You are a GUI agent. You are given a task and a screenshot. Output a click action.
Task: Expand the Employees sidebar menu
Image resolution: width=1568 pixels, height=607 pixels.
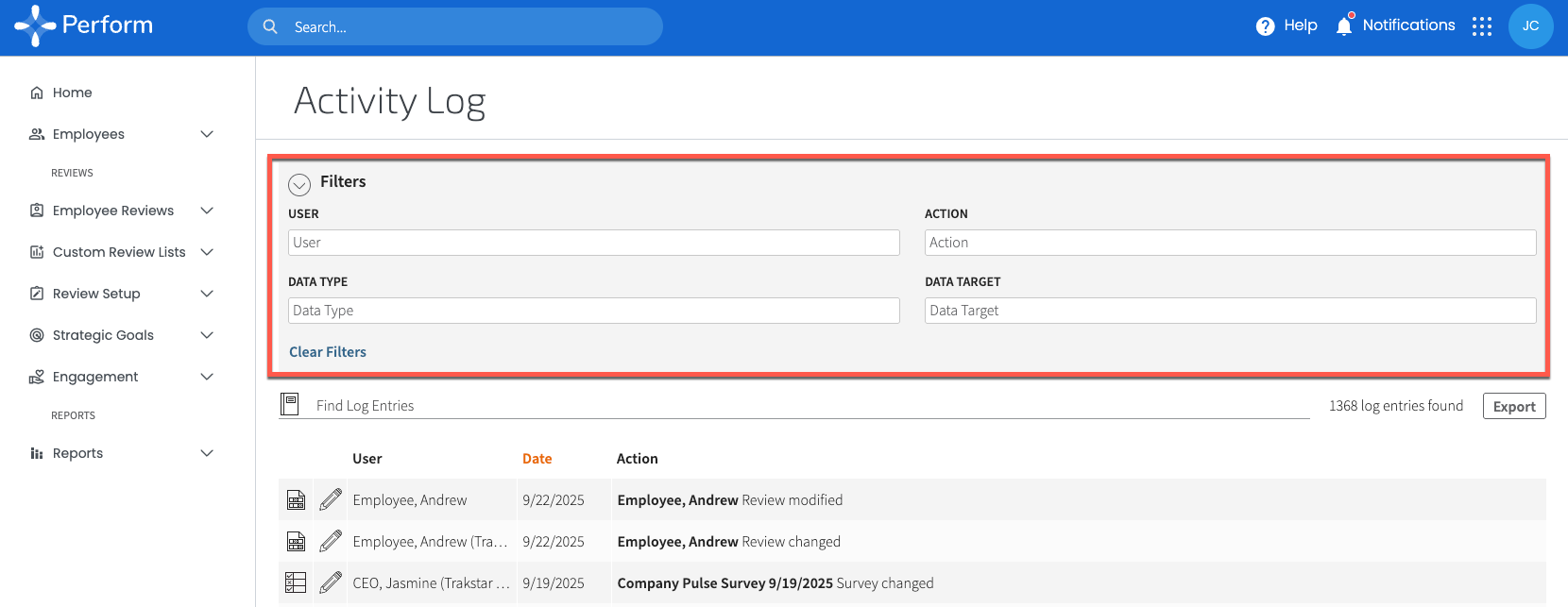207,134
